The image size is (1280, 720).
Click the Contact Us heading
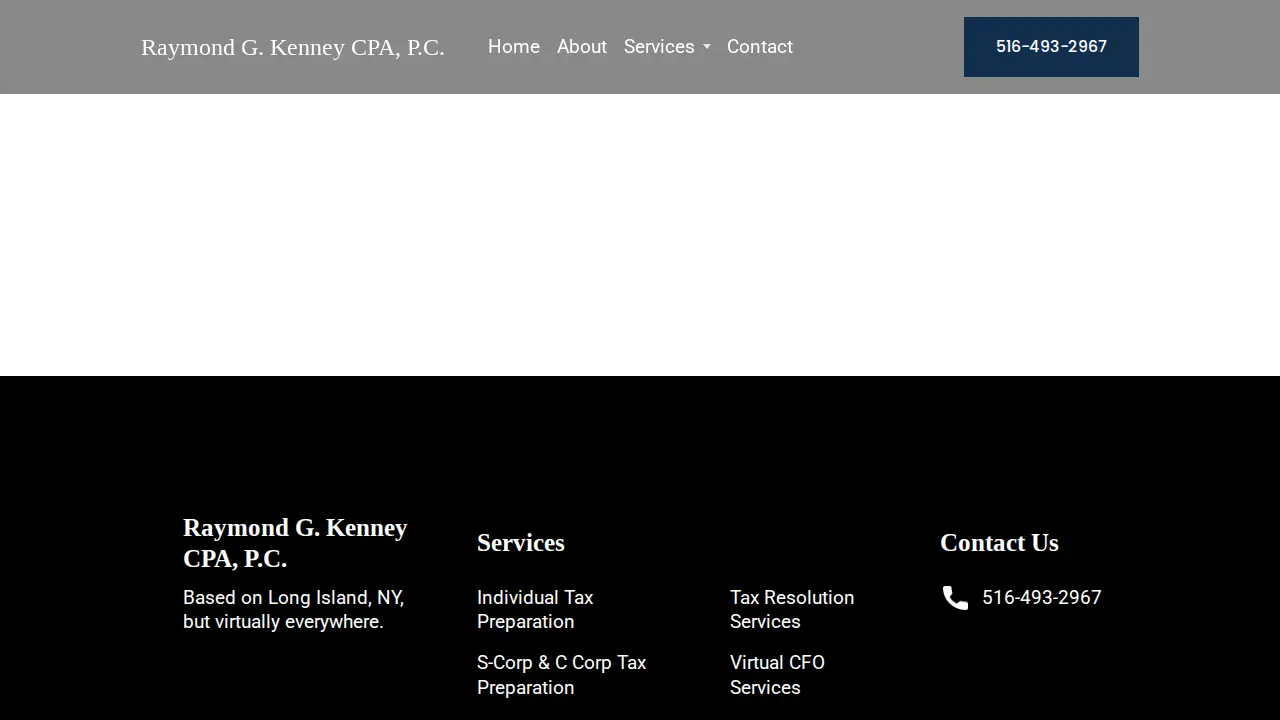click(x=999, y=543)
